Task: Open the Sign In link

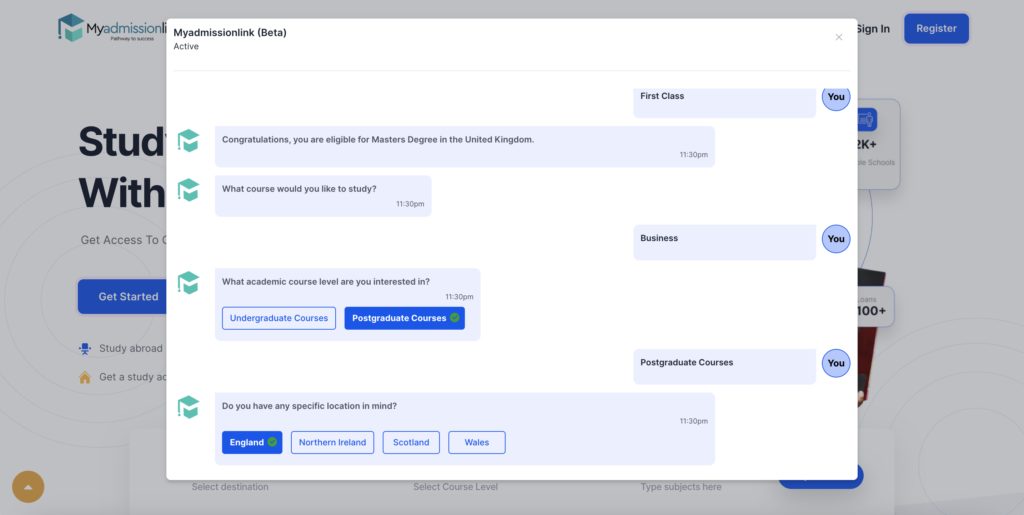Action: coord(873,29)
